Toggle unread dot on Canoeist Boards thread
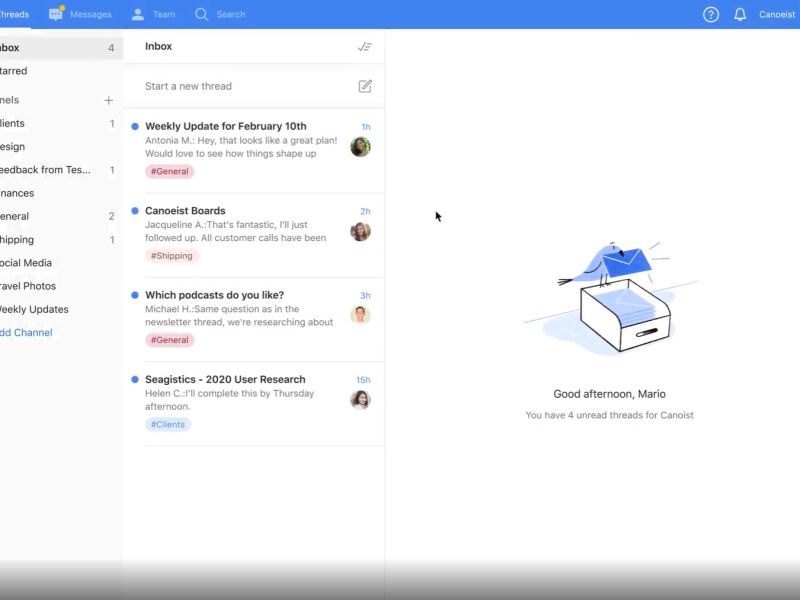The image size is (800, 600). point(135,211)
